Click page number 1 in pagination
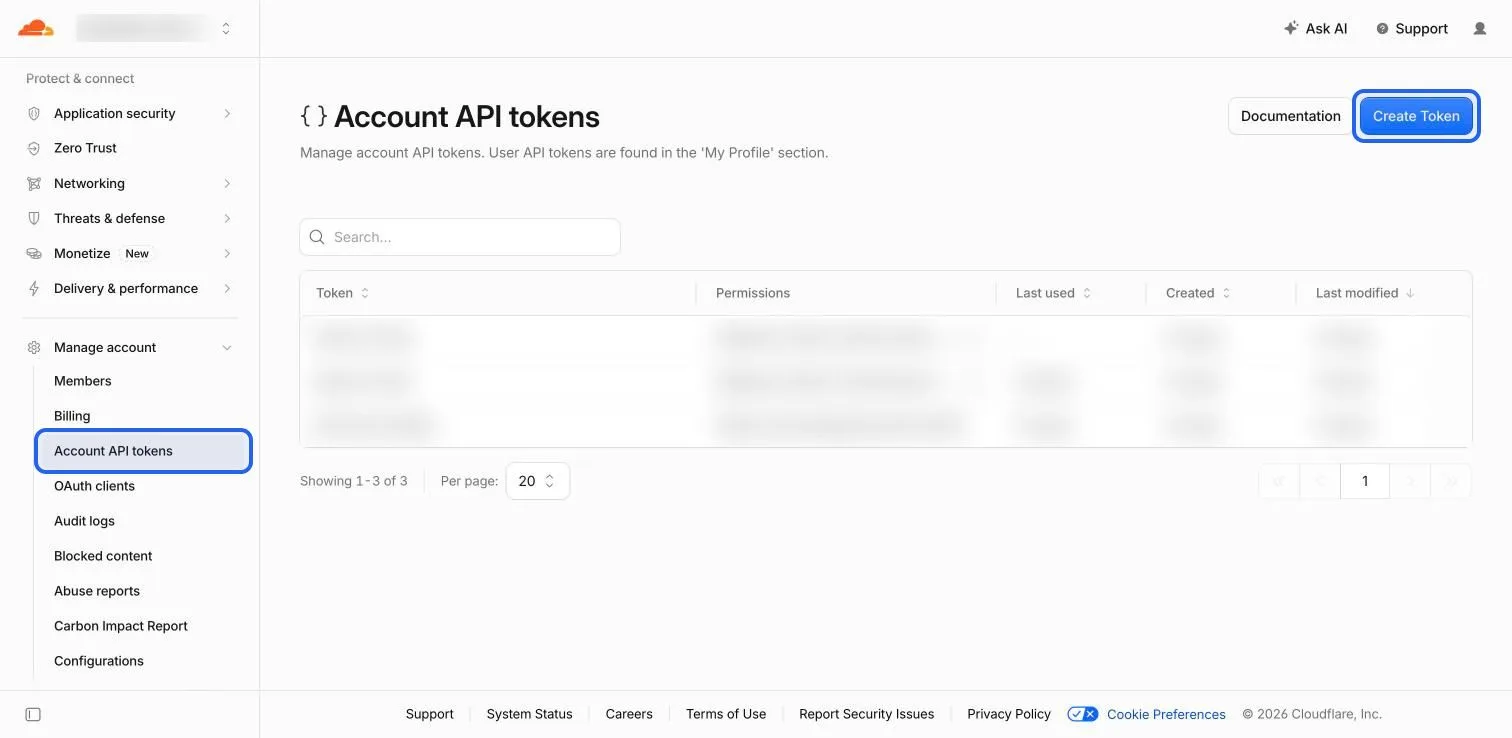1512x738 pixels. click(x=1365, y=481)
